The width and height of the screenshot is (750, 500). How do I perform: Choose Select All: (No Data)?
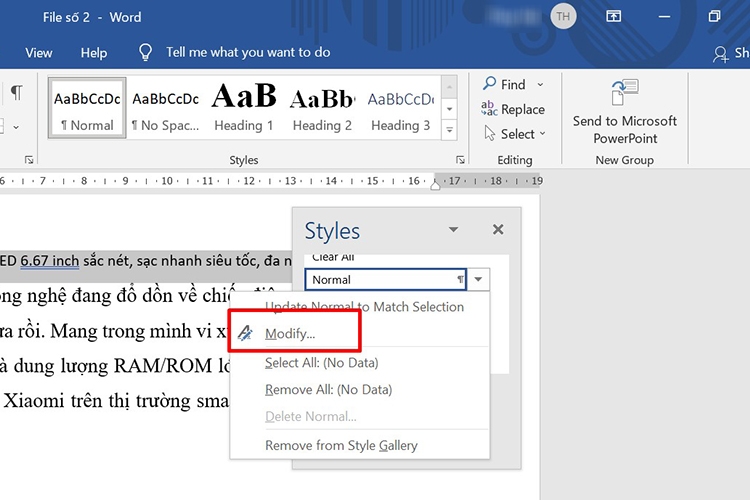coord(321,363)
